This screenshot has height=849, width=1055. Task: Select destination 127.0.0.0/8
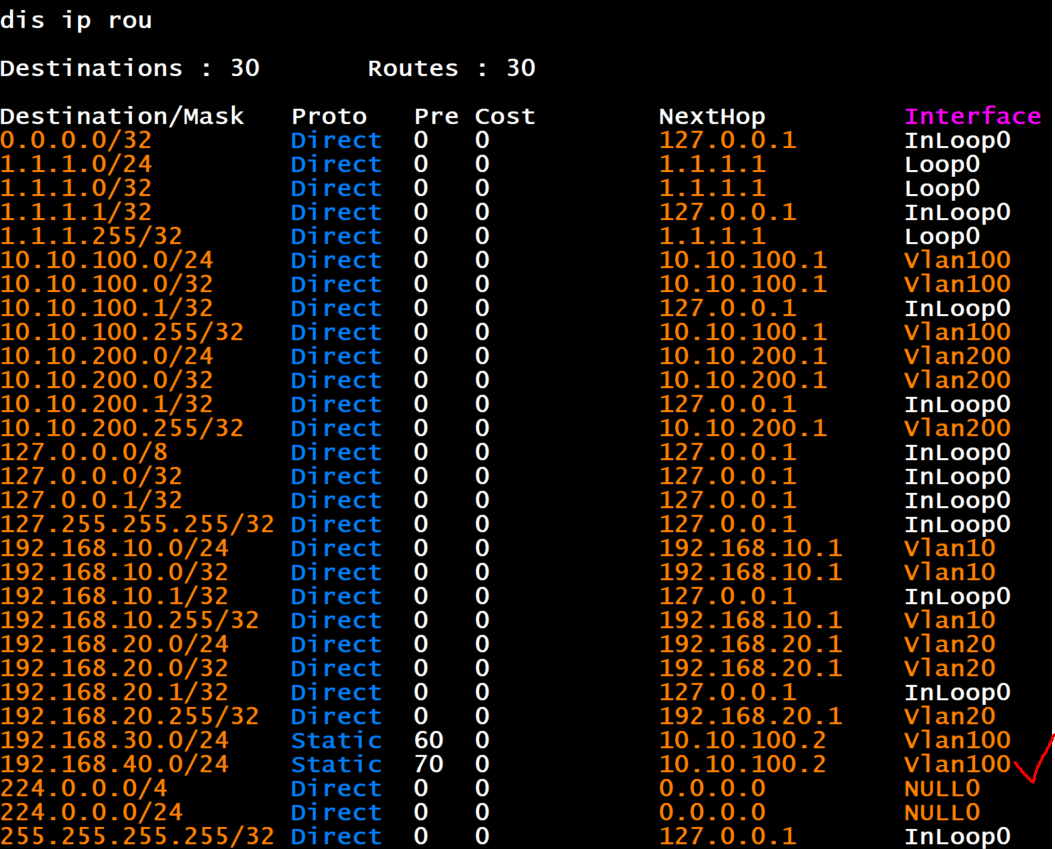click(84, 452)
